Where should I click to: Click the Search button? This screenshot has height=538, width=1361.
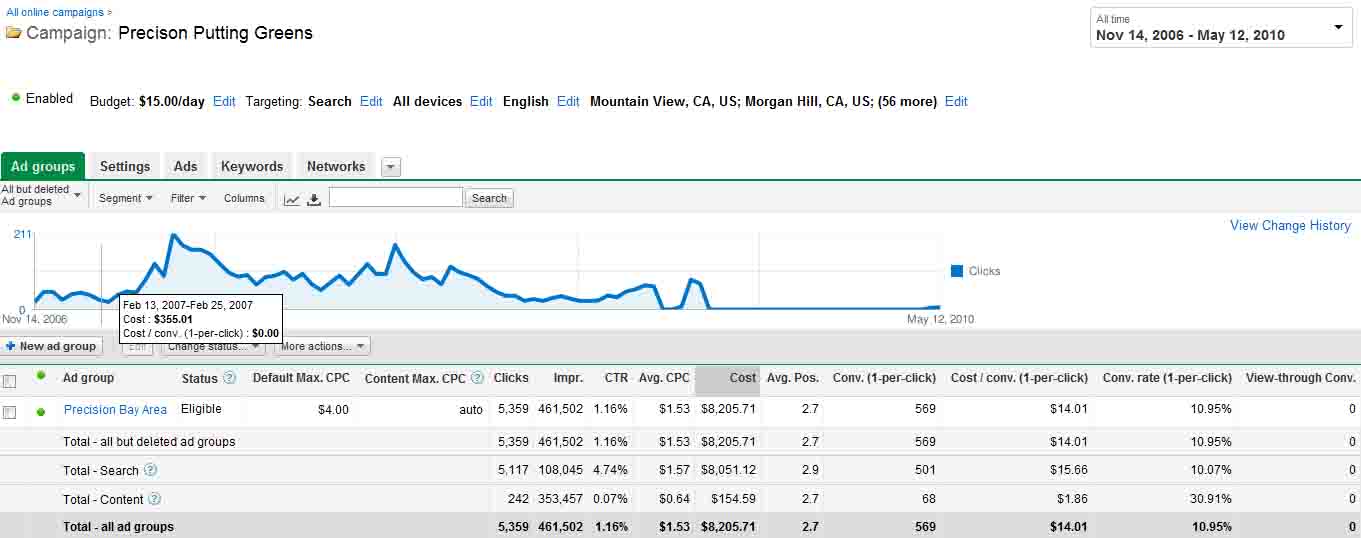[x=489, y=198]
